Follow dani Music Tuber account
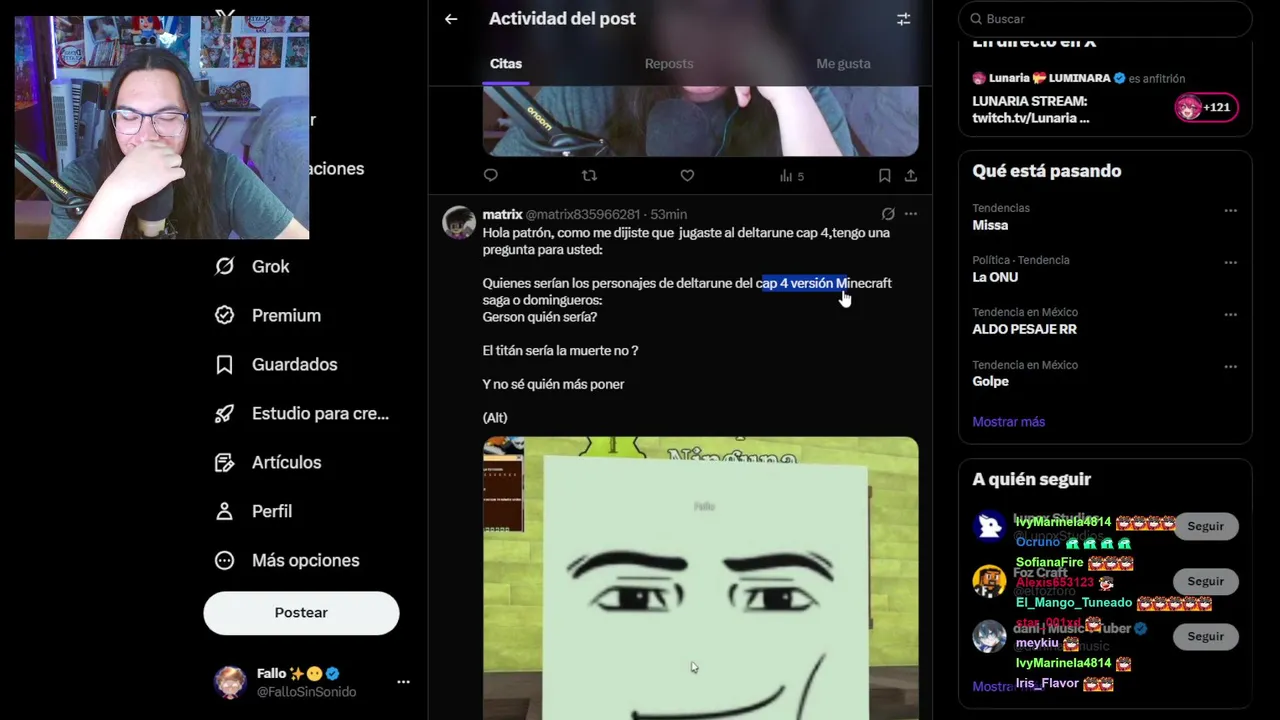This screenshot has width=1280, height=720. tap(1205, 636)
